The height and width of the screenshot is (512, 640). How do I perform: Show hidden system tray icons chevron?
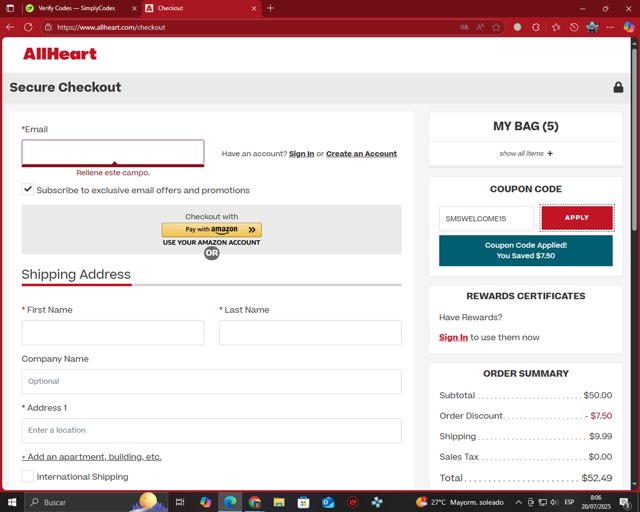(518, 502)
